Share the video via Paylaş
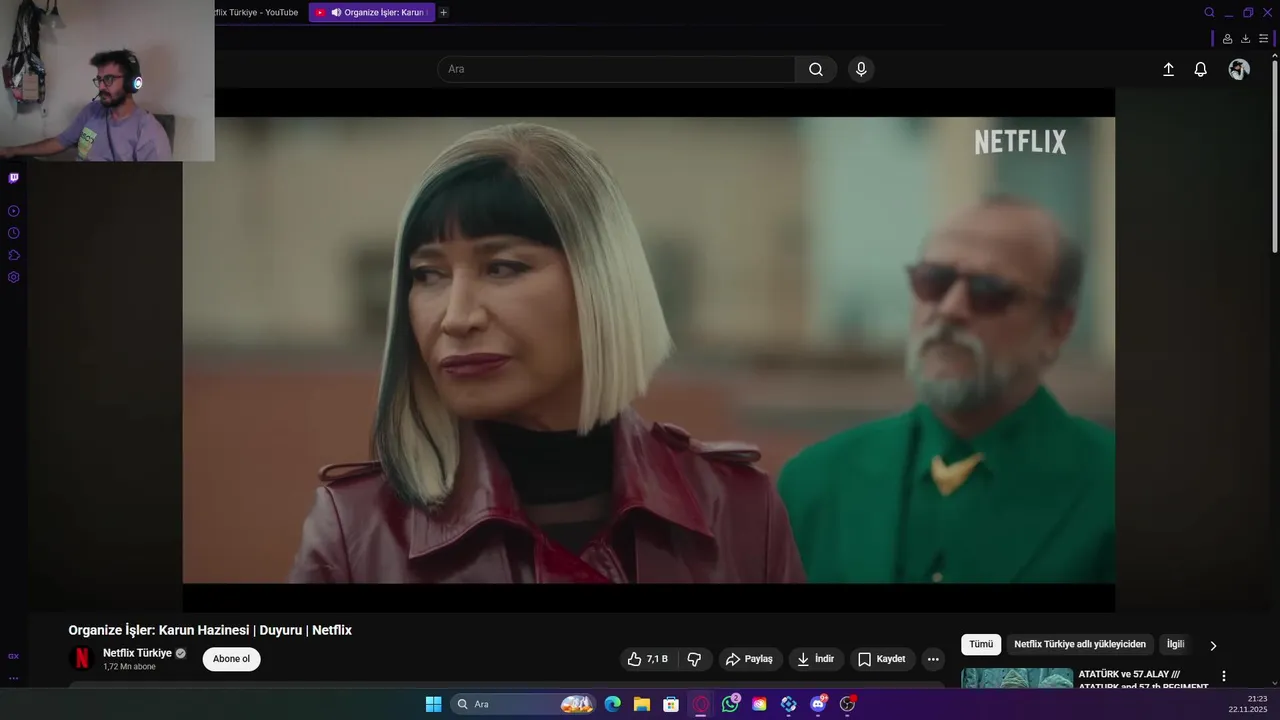 coord(749,659)
